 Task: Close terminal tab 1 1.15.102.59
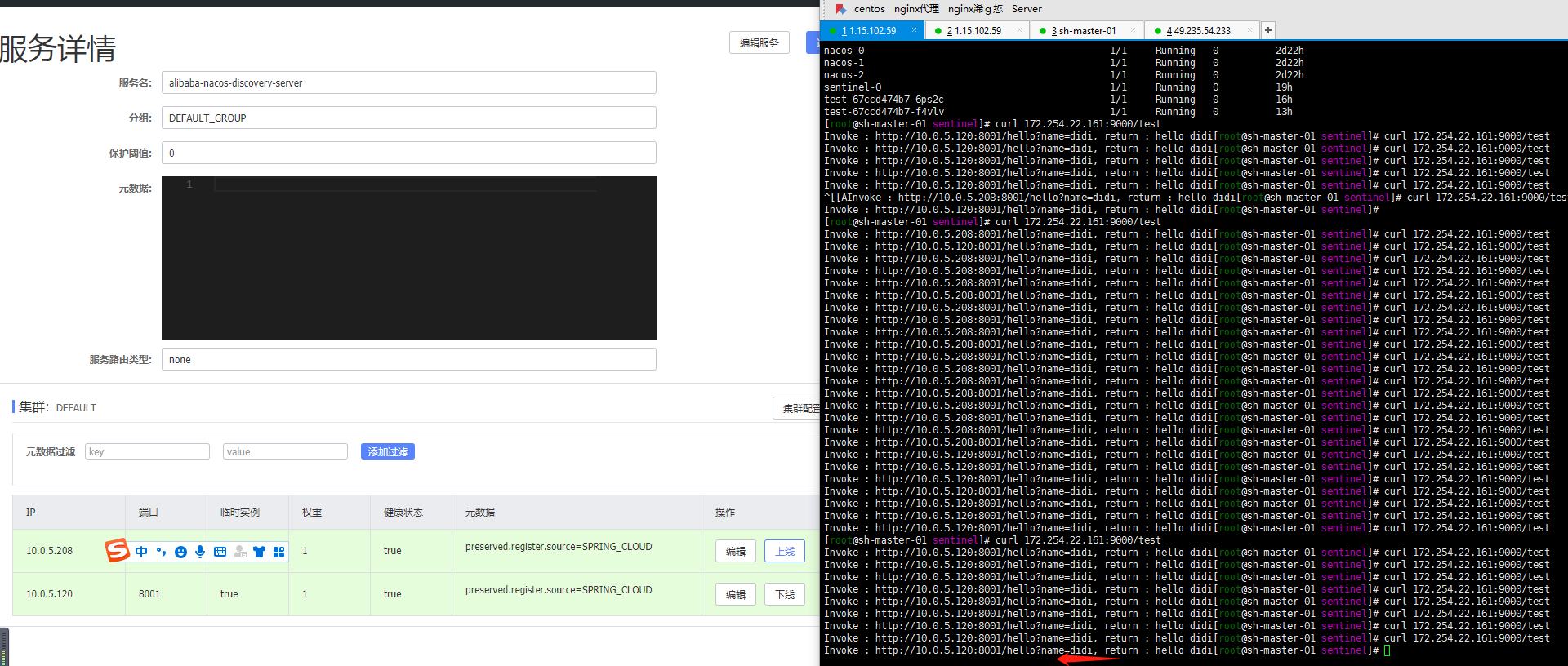(x=915, y=30)
